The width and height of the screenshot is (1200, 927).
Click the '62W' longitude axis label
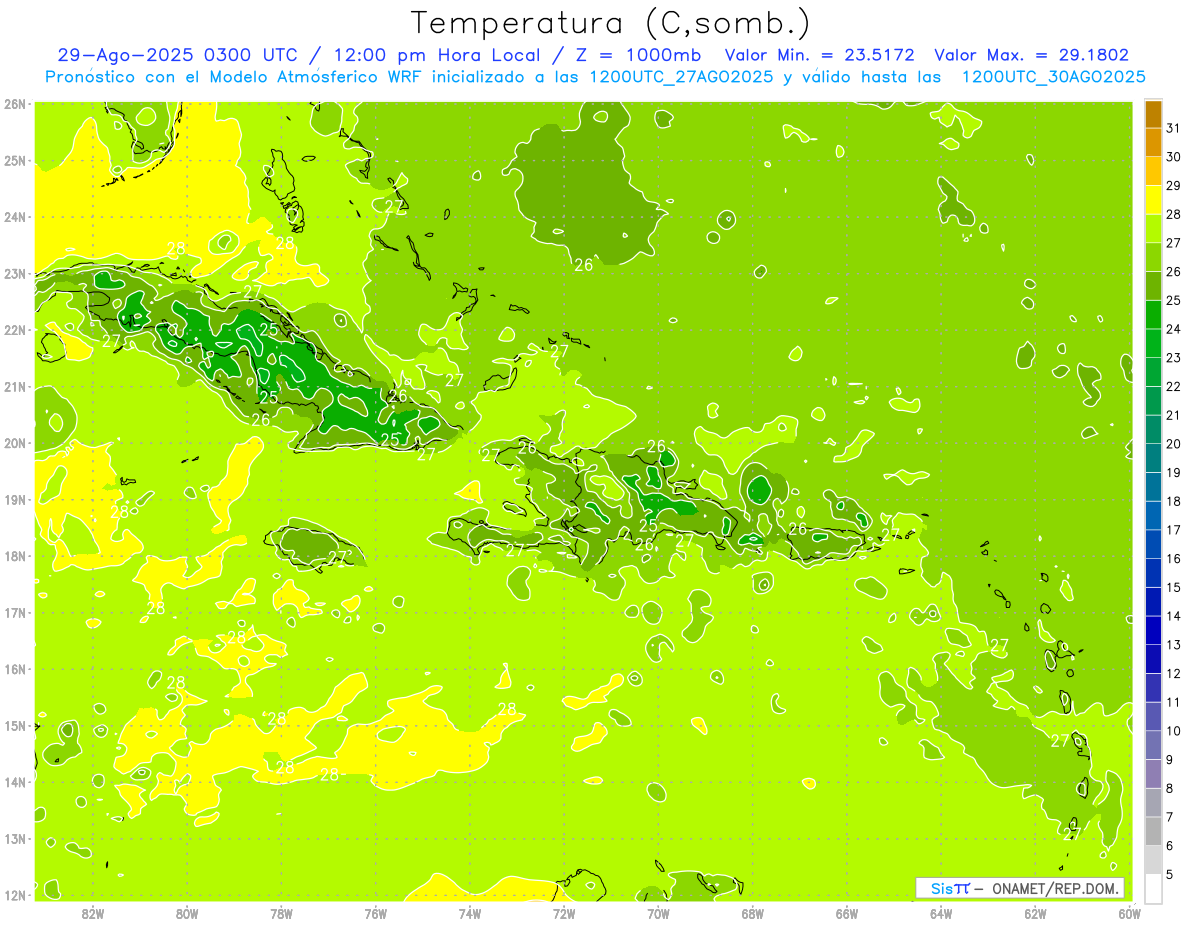coord(1035,913)
